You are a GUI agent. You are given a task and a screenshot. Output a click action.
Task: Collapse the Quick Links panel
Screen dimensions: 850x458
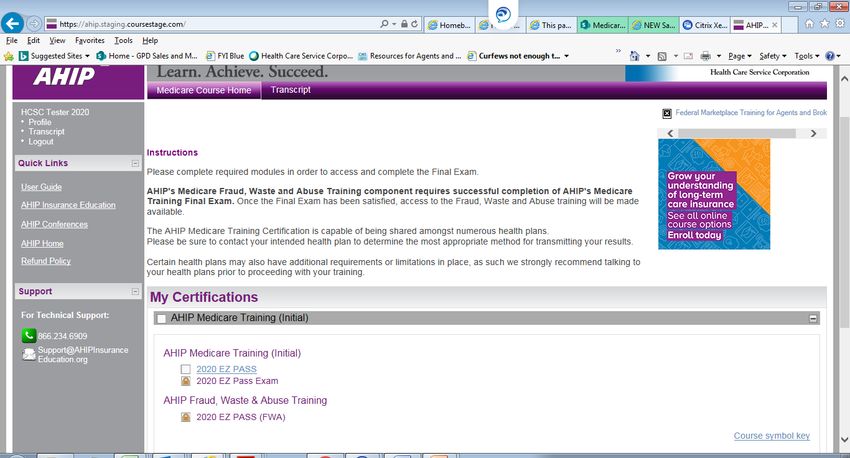coord(135,163)
